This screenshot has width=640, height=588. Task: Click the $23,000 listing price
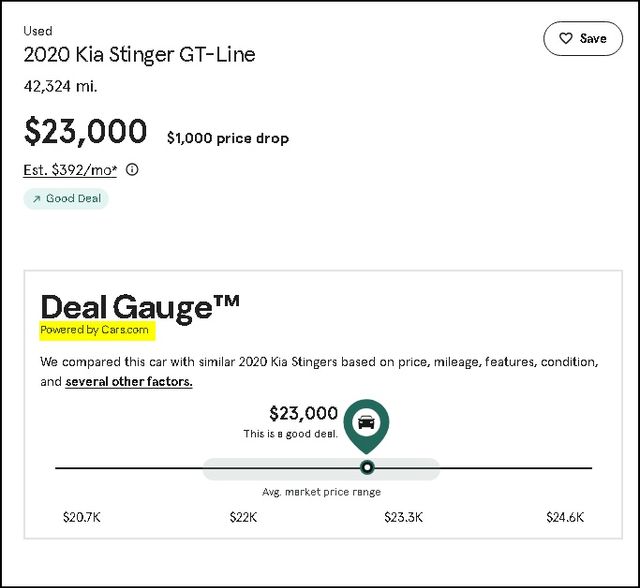85,131
